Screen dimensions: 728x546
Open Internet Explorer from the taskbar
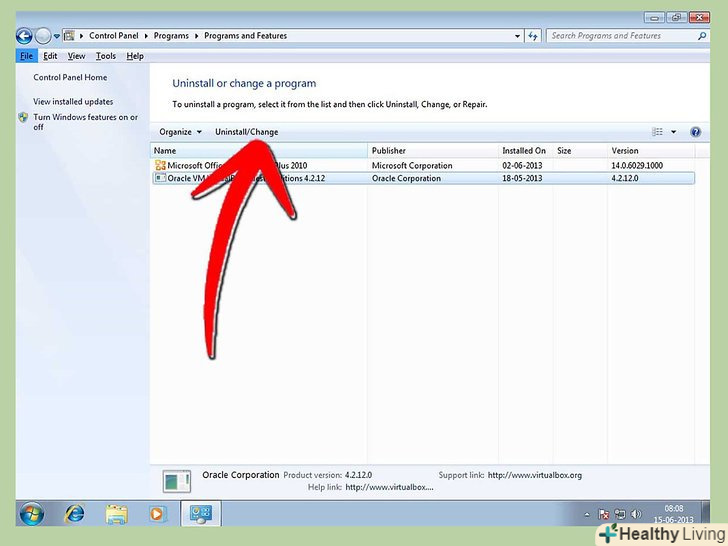point(74,514)
